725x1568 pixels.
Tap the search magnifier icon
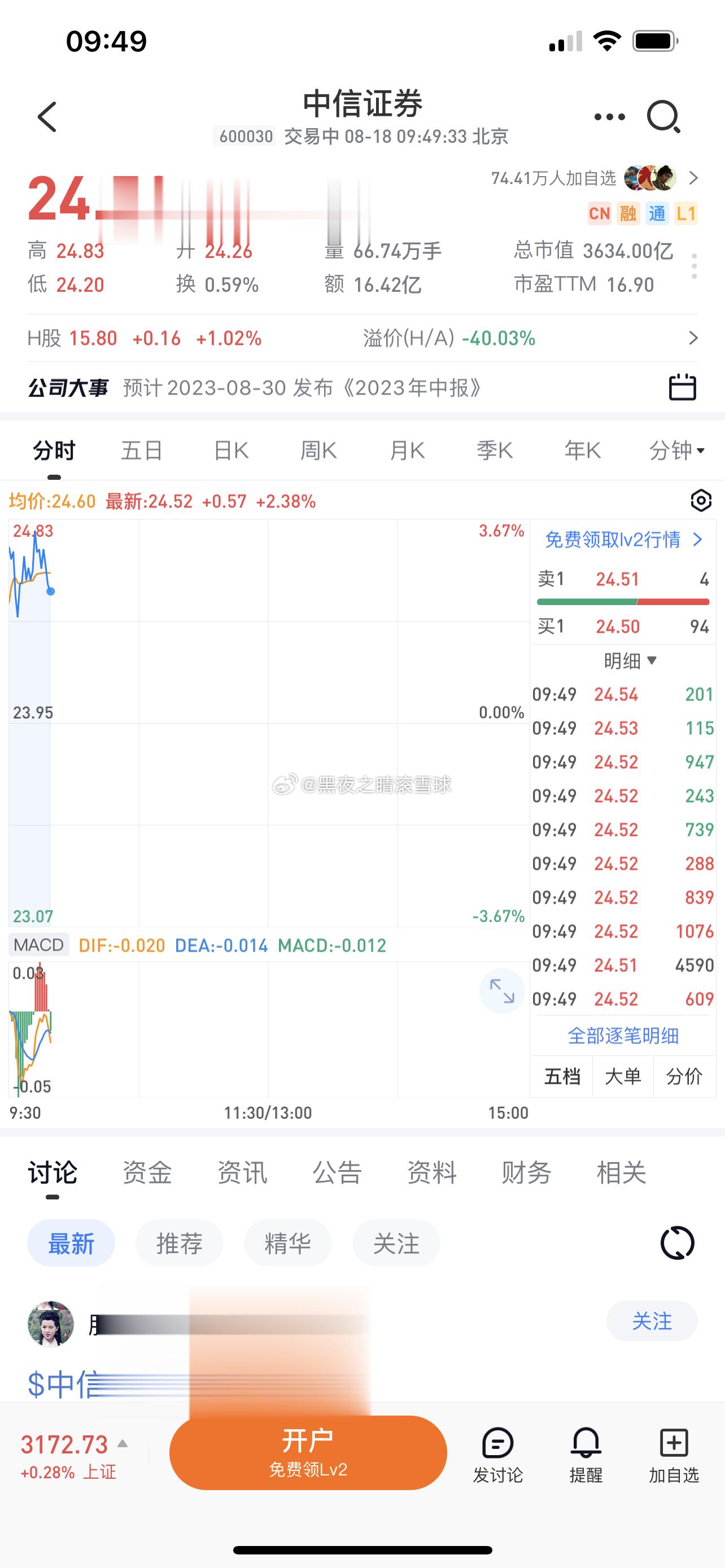[663, 117]
